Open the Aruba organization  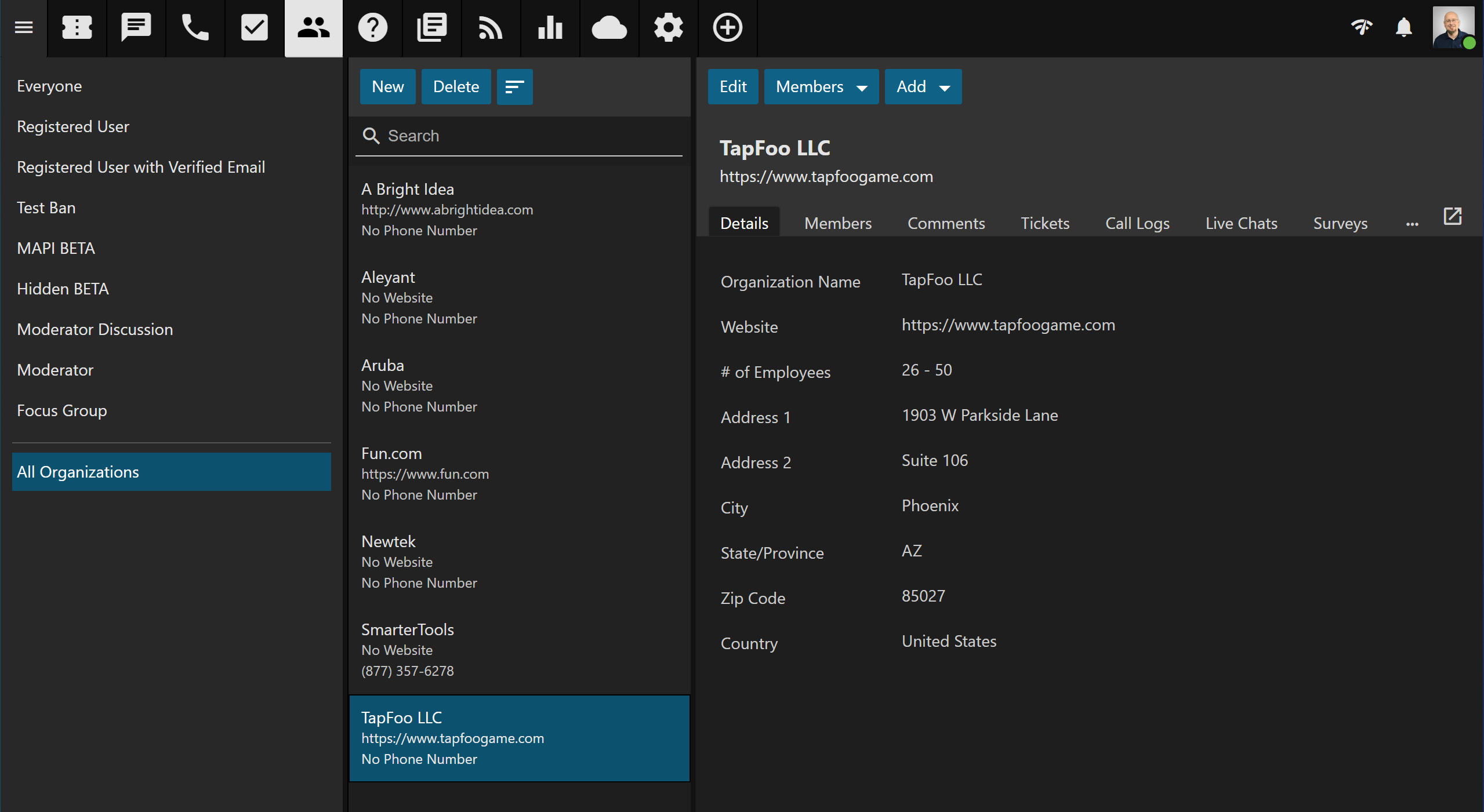519,386
